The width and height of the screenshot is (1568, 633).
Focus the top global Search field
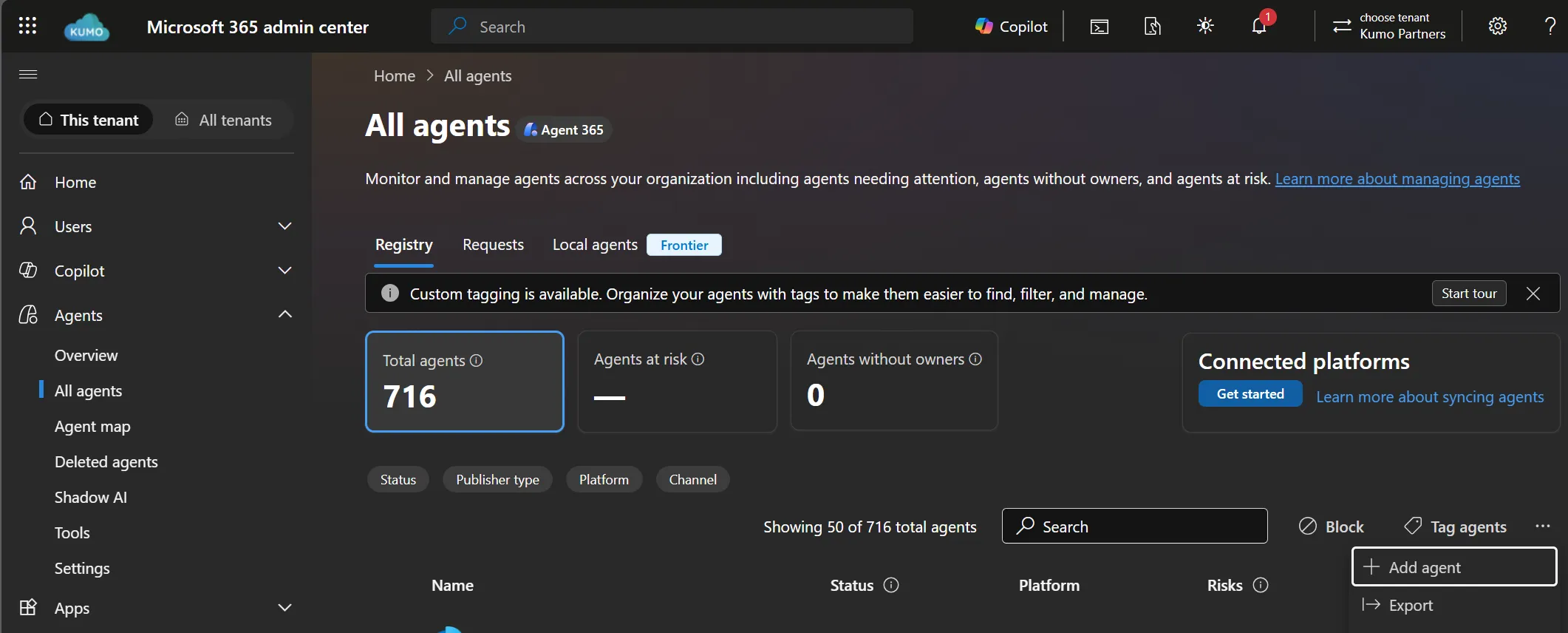672,27
